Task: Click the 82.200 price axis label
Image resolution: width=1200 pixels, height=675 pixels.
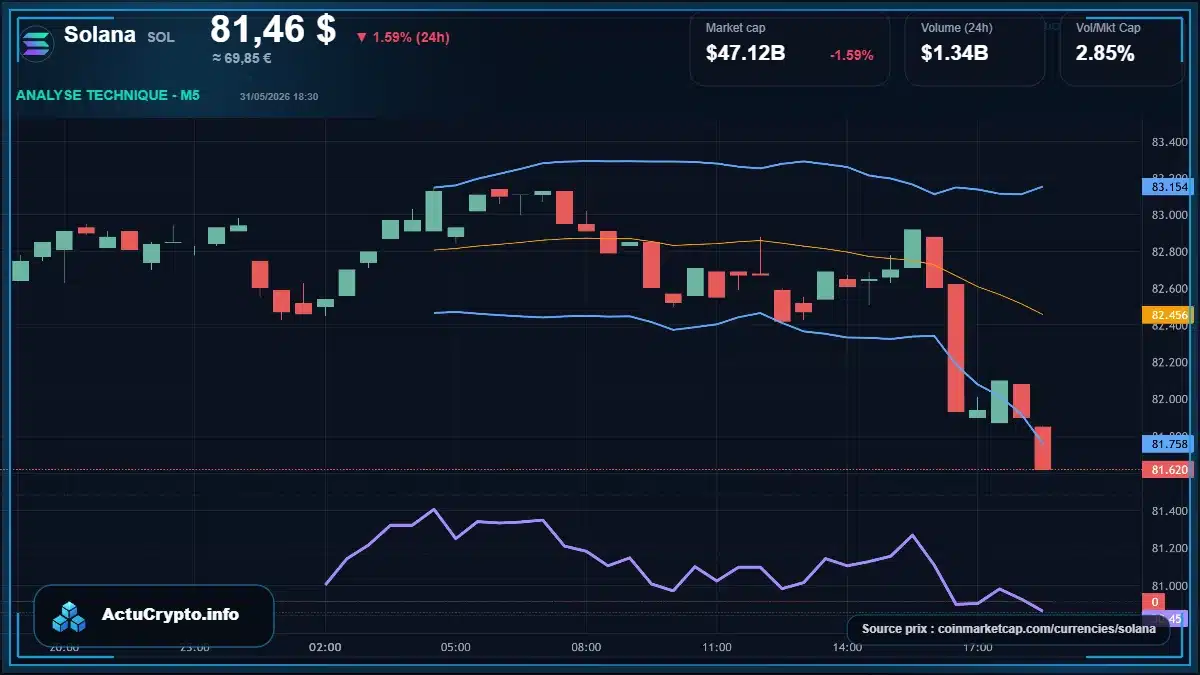Action: pos(1169,363)
